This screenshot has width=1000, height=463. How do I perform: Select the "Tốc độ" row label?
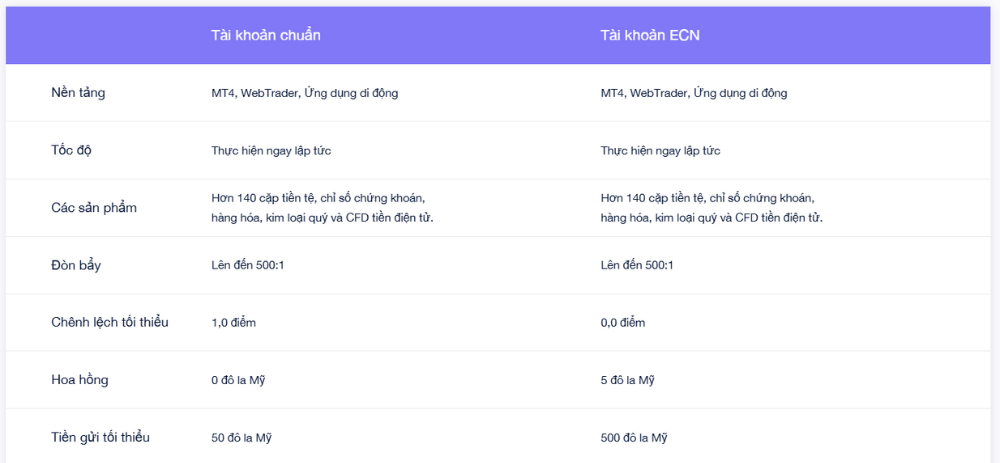point(72,150)
